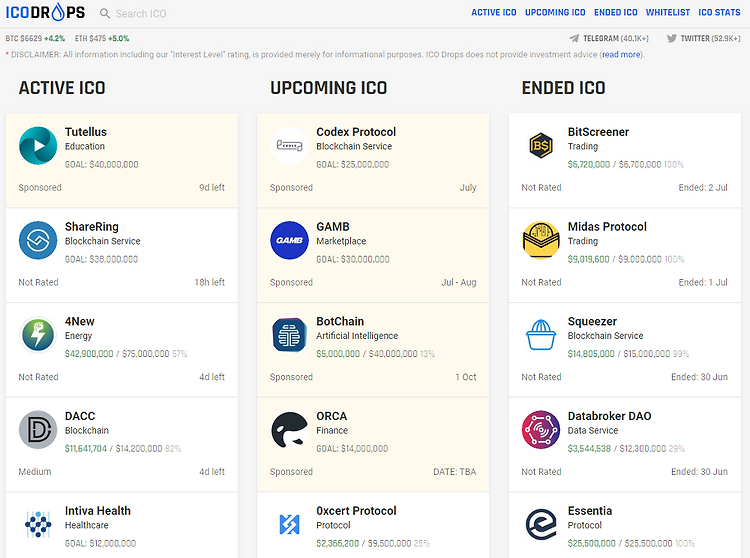Click the Midas Protocol logo

click(x=541, y=240)
